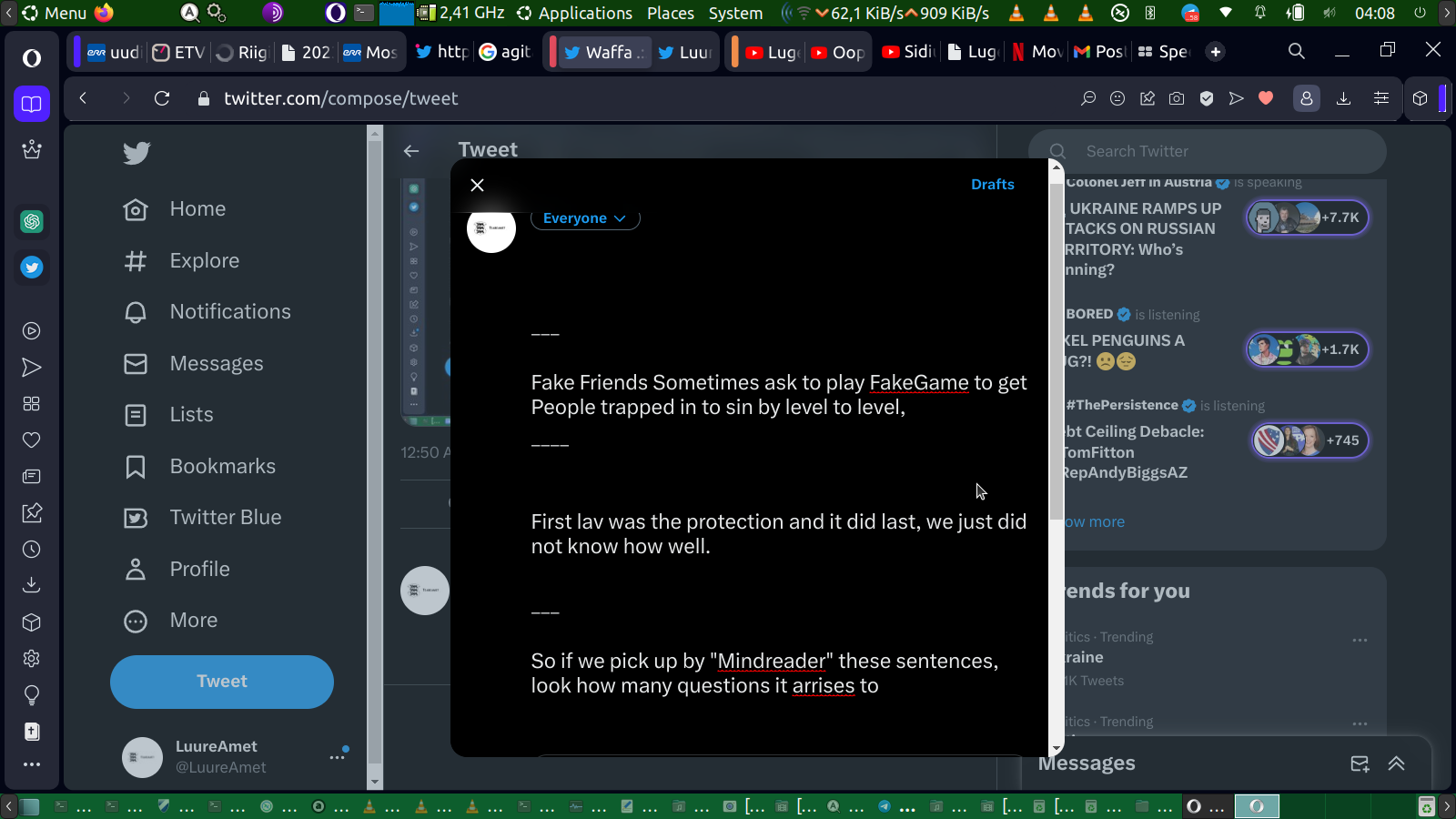Close the tweet compose dialog
Screen dimensions: 1456x819
click(477, 185)
